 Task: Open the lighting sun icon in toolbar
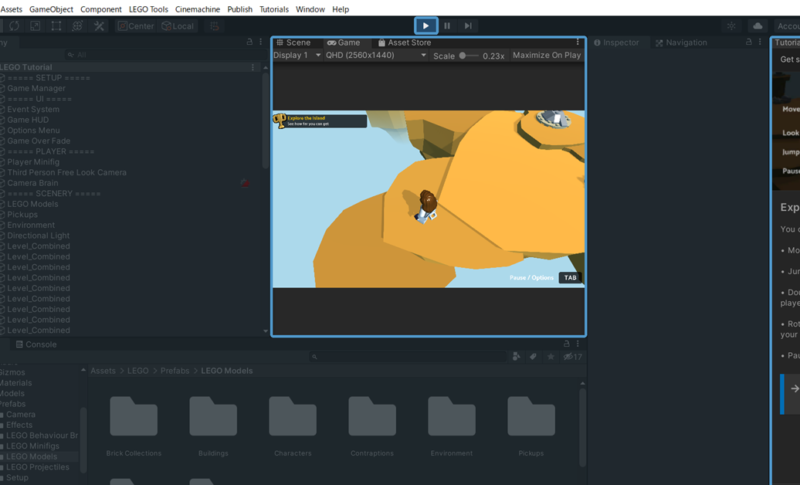[732, 26]
